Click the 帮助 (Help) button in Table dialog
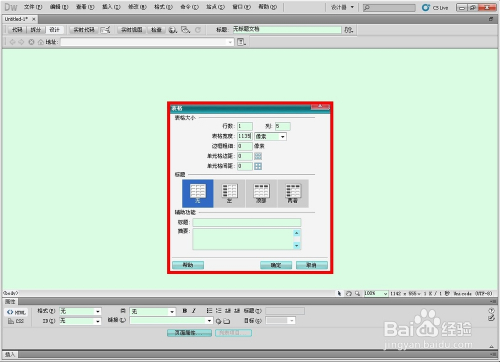Viewport: 500px width, 362px height. 188,265
